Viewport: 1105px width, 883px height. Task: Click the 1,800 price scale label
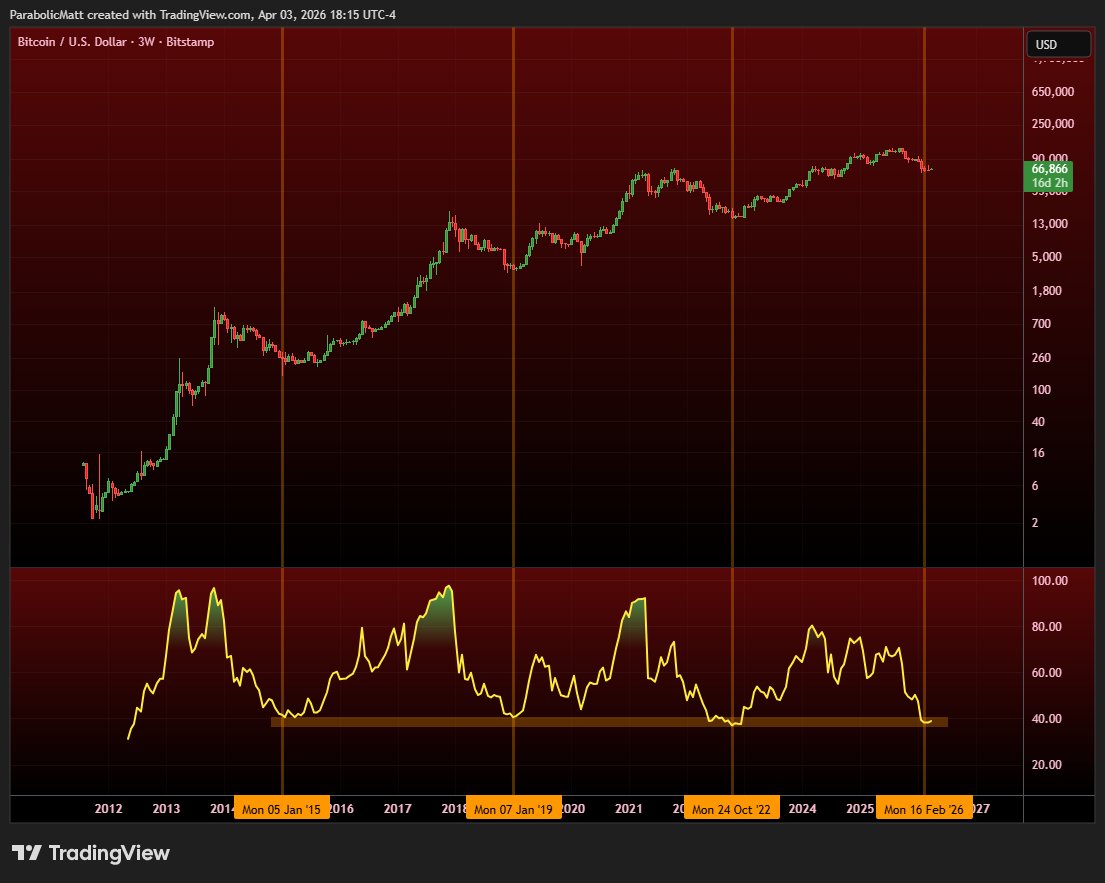1047,291
